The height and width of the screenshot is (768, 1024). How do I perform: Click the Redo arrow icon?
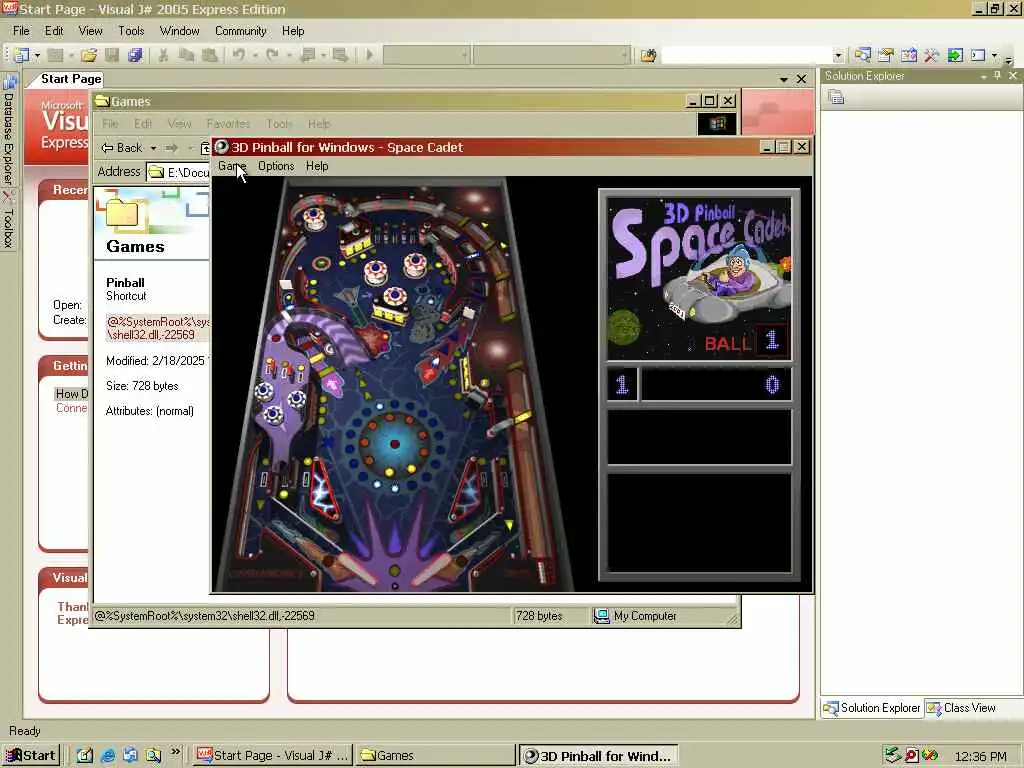(x=273, y=56)
